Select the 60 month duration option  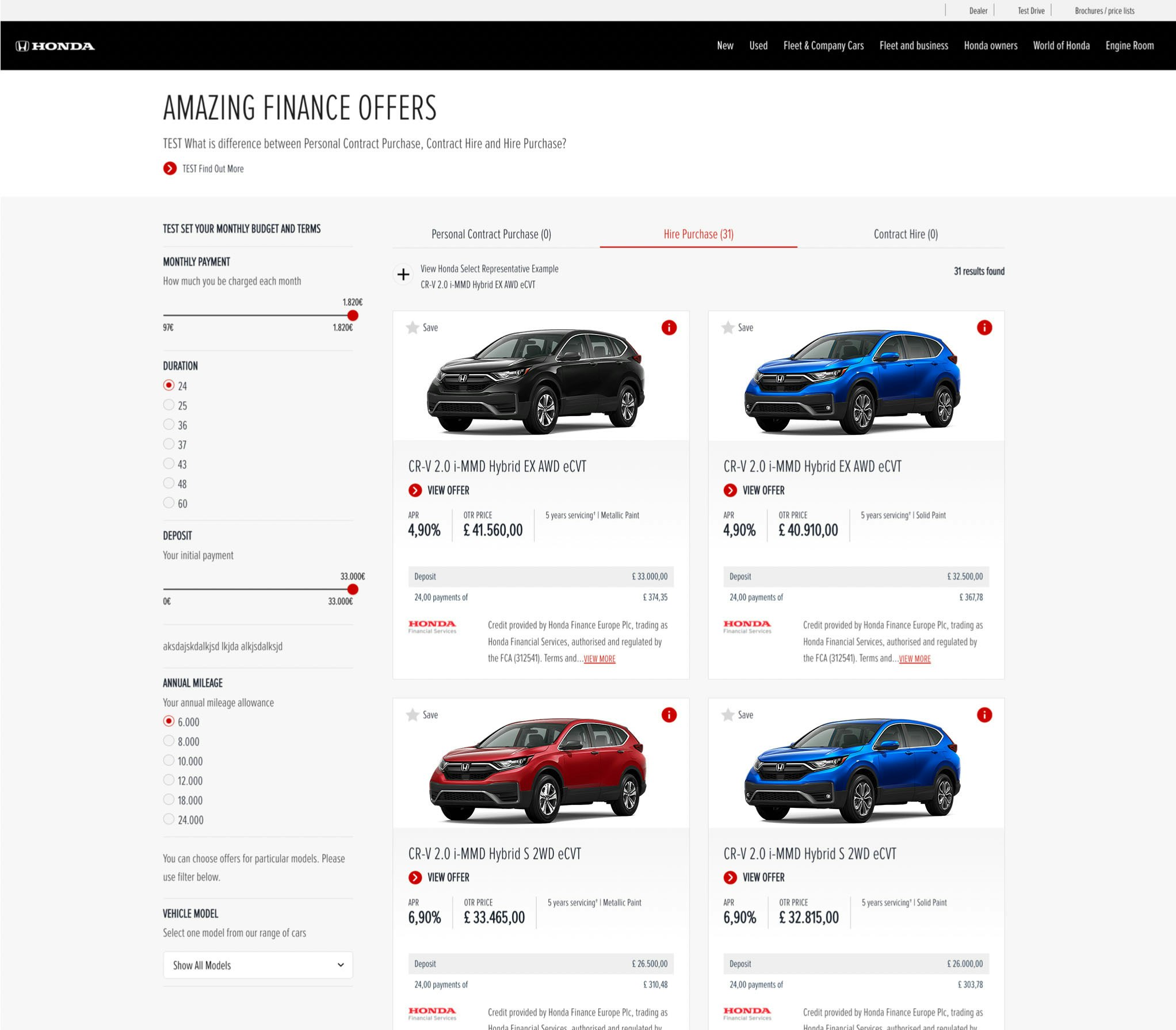click(169, 503)
